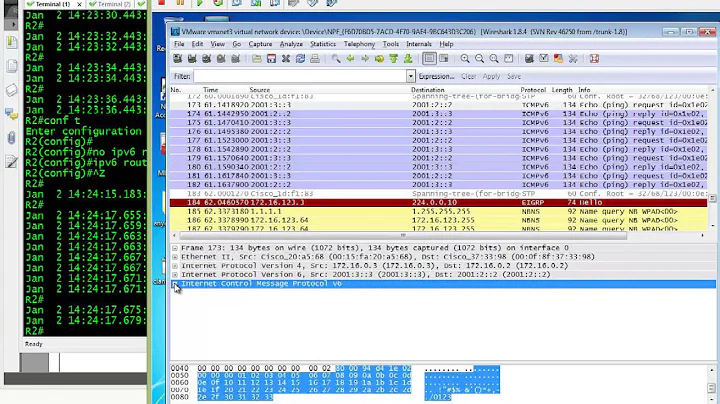Screen dimensions: 720x404
Task: Clear the display filter
Action: click(468, 76)
